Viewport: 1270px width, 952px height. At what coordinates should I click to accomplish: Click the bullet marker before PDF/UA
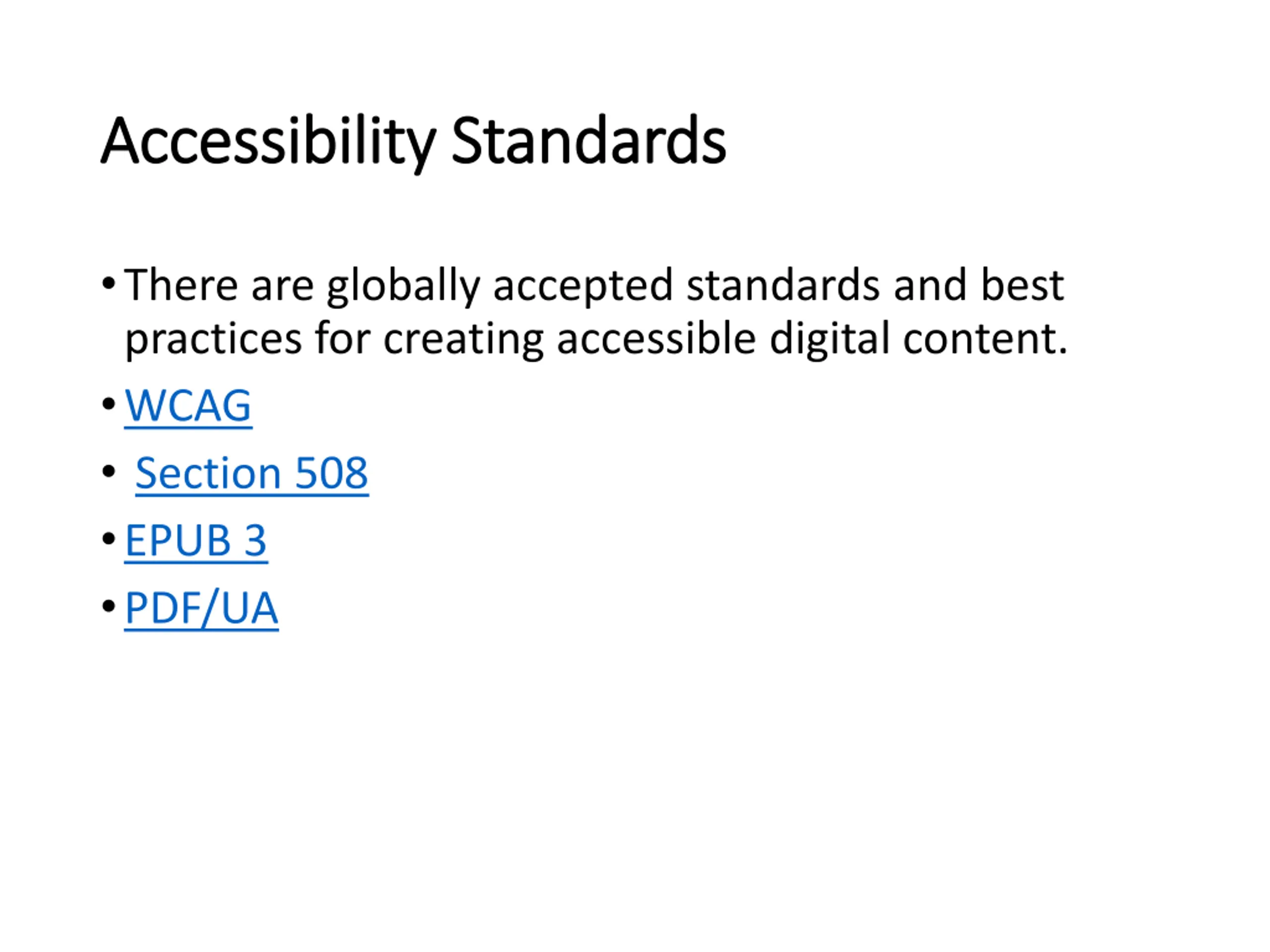click(109, 606)
